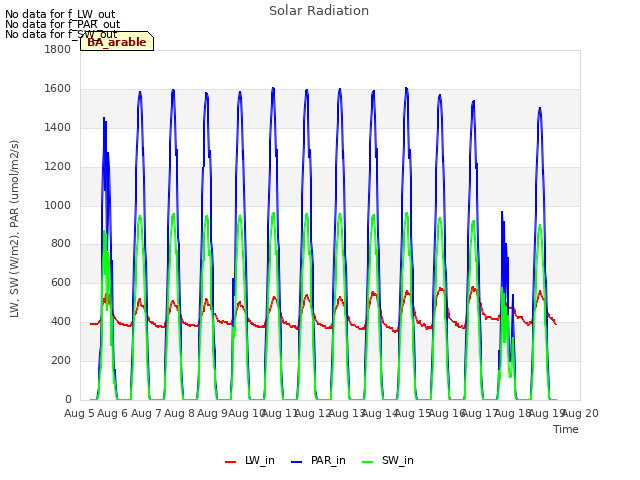
Task: Click the 1600 y-axis tick label
Action: click(58, 89)
